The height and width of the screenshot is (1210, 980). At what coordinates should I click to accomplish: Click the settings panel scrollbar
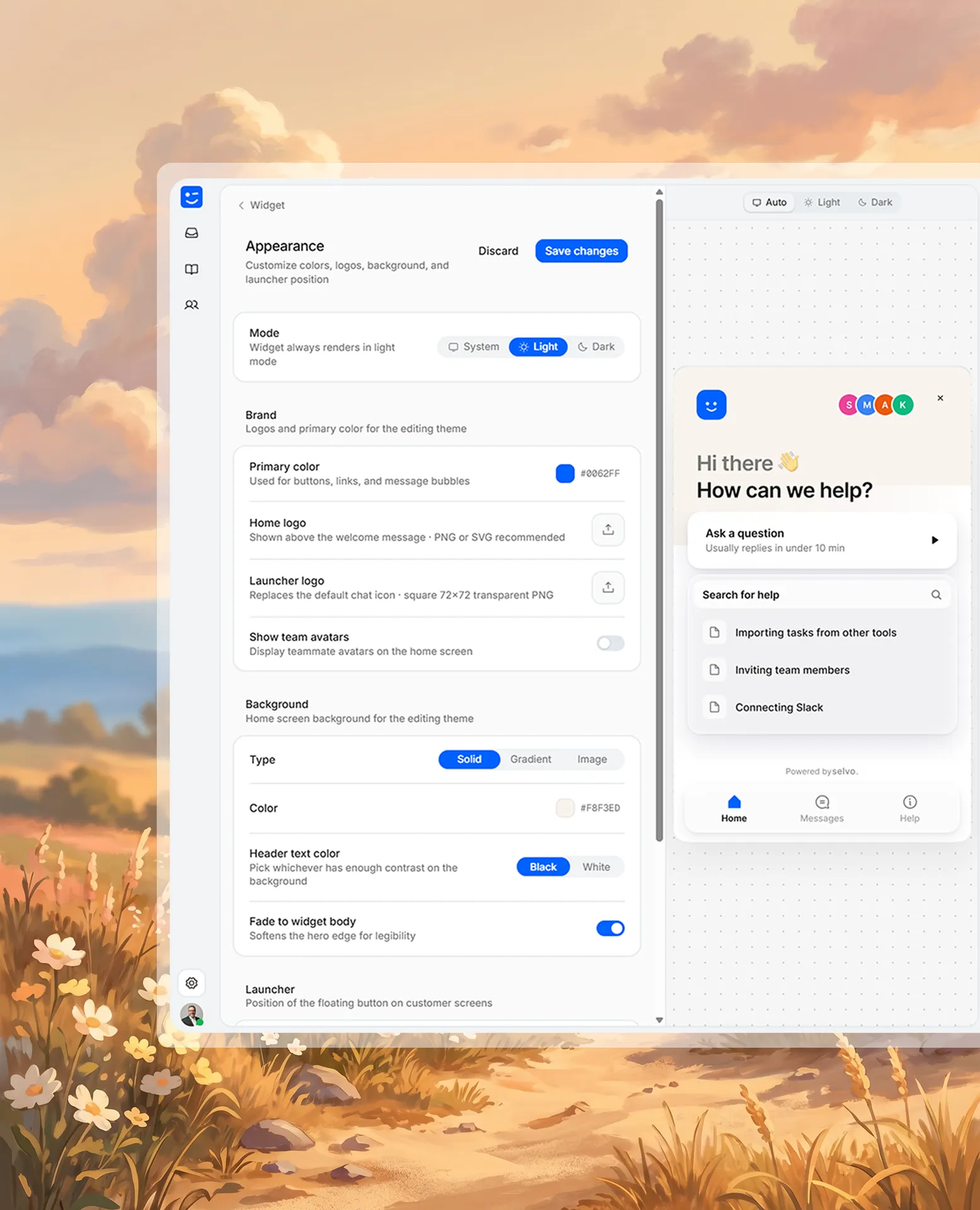(x=659, y=521)
